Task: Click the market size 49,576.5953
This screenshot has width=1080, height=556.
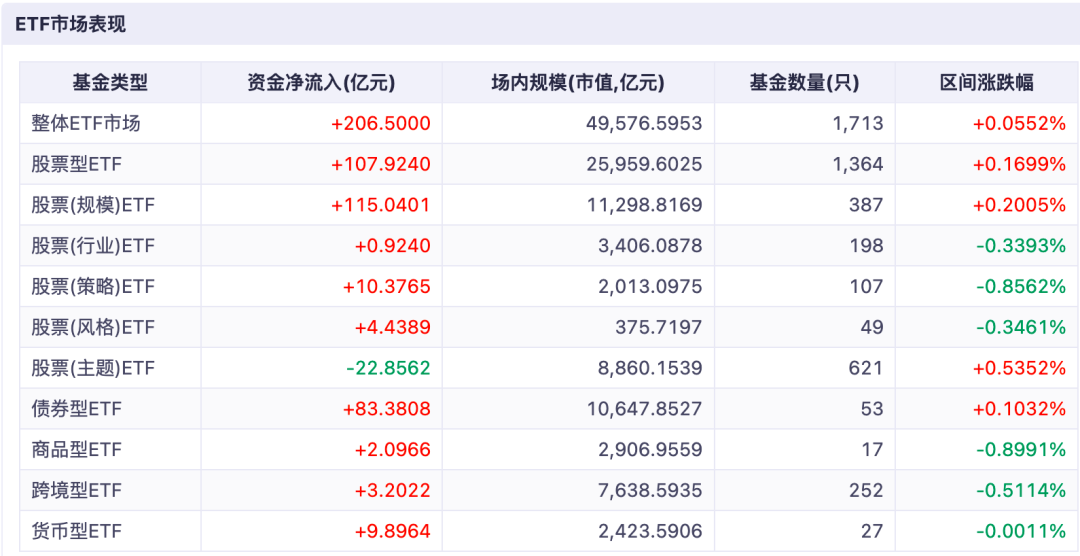Action: click(x=645, y=124)
